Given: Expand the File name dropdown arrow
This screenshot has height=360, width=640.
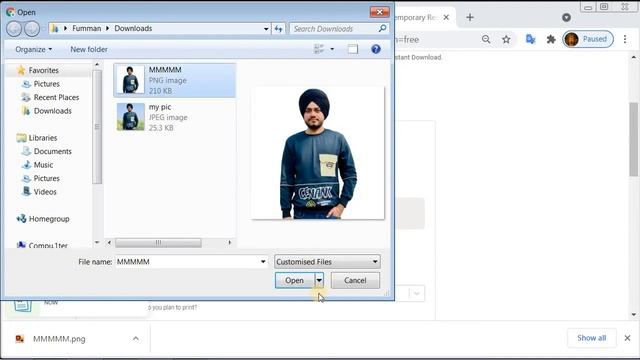Looking at the screenshot, I should tap(263, 262).
